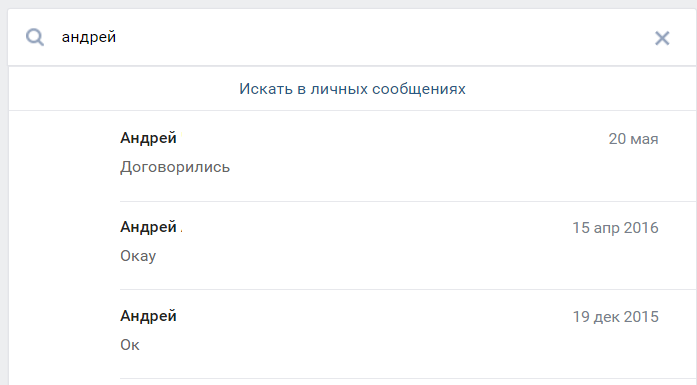Click blank space left of Искать link
This screenshot has width=697, height=385.
click(x=124, y=89)
